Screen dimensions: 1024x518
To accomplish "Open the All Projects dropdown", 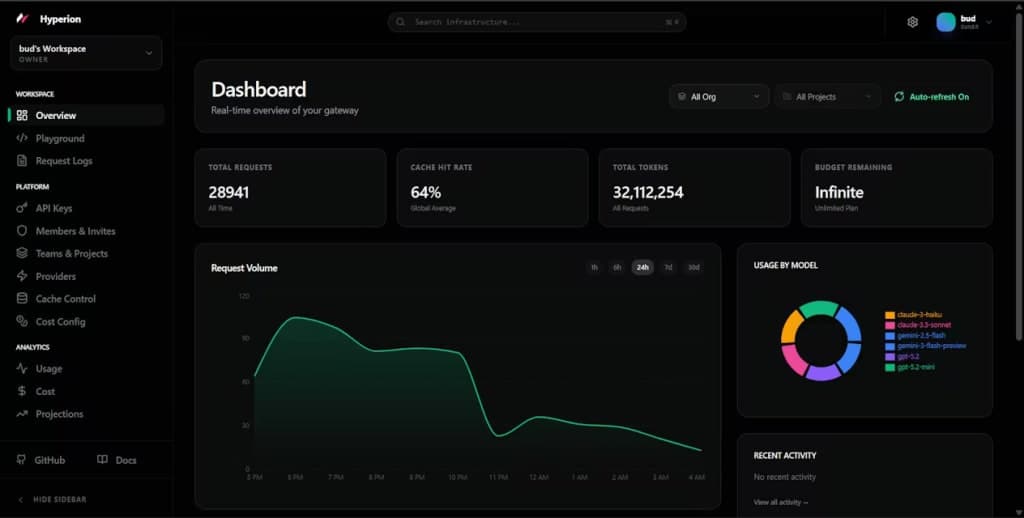I will pos(827,97).
